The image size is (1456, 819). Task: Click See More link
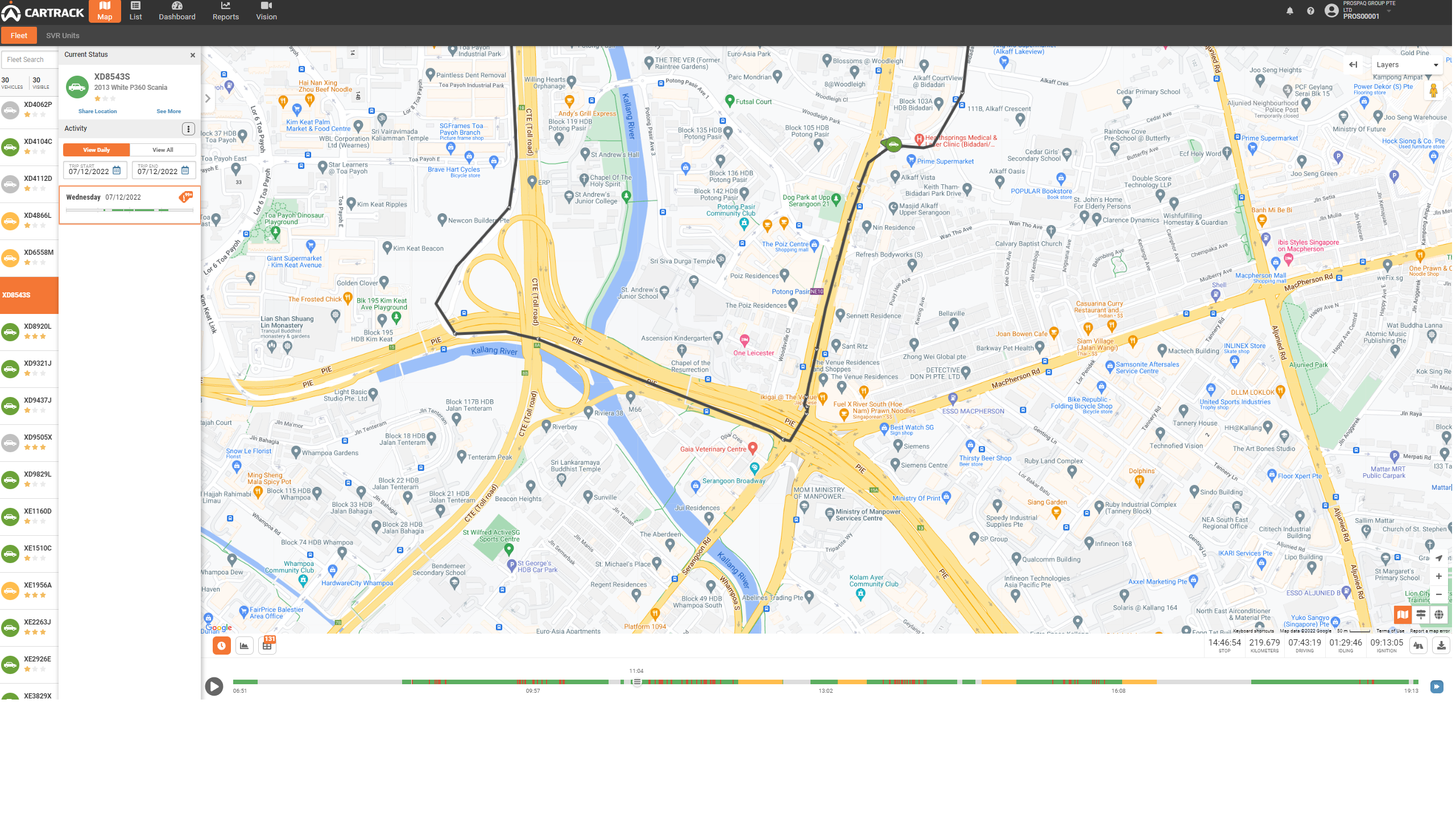pyautogui.click(x=169, y=111)
